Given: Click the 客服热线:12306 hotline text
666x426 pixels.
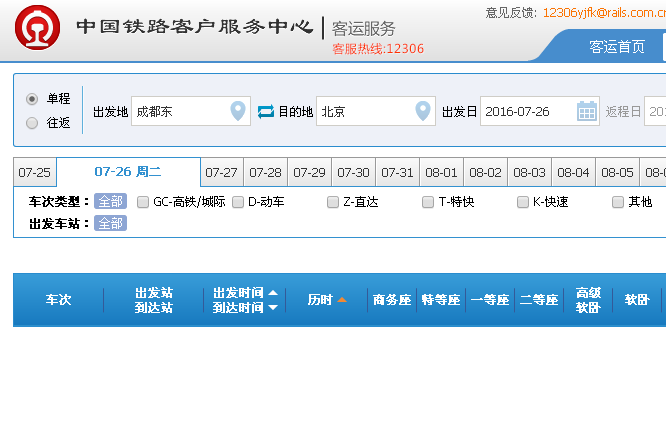Looking at the screenshot, I should [x=378, y=49].
